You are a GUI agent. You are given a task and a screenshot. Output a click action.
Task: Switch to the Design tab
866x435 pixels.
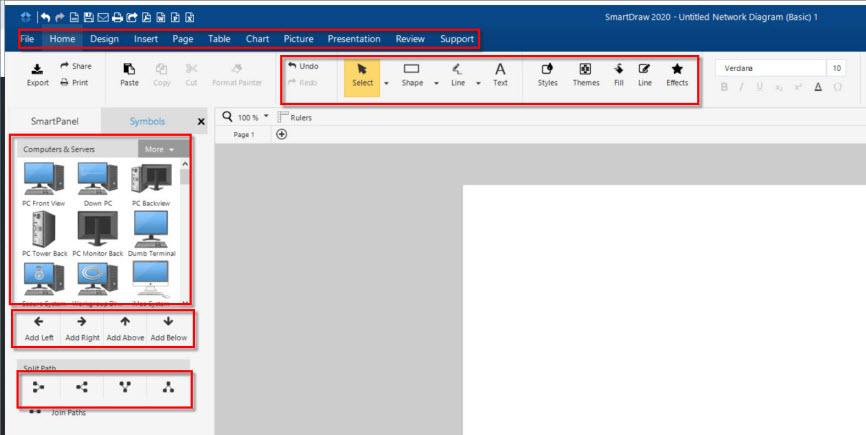coord(104,39)
